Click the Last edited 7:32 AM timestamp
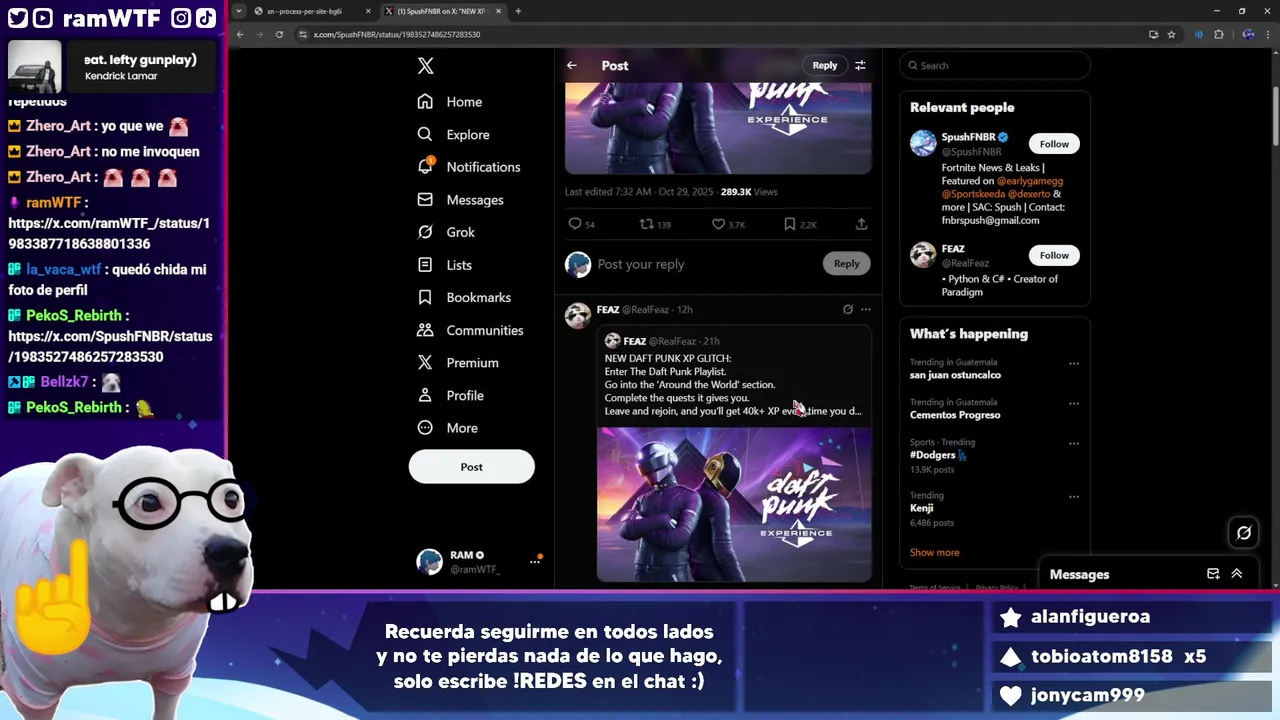This screenshot has height=720, width=1280. coord(640,191)
